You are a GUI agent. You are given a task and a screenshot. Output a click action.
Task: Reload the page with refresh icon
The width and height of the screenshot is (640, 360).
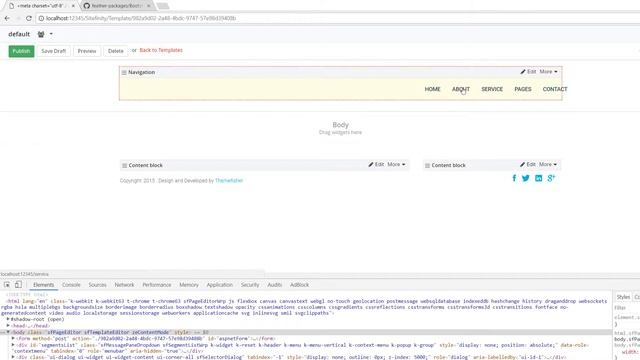click(x=29, y=18)
